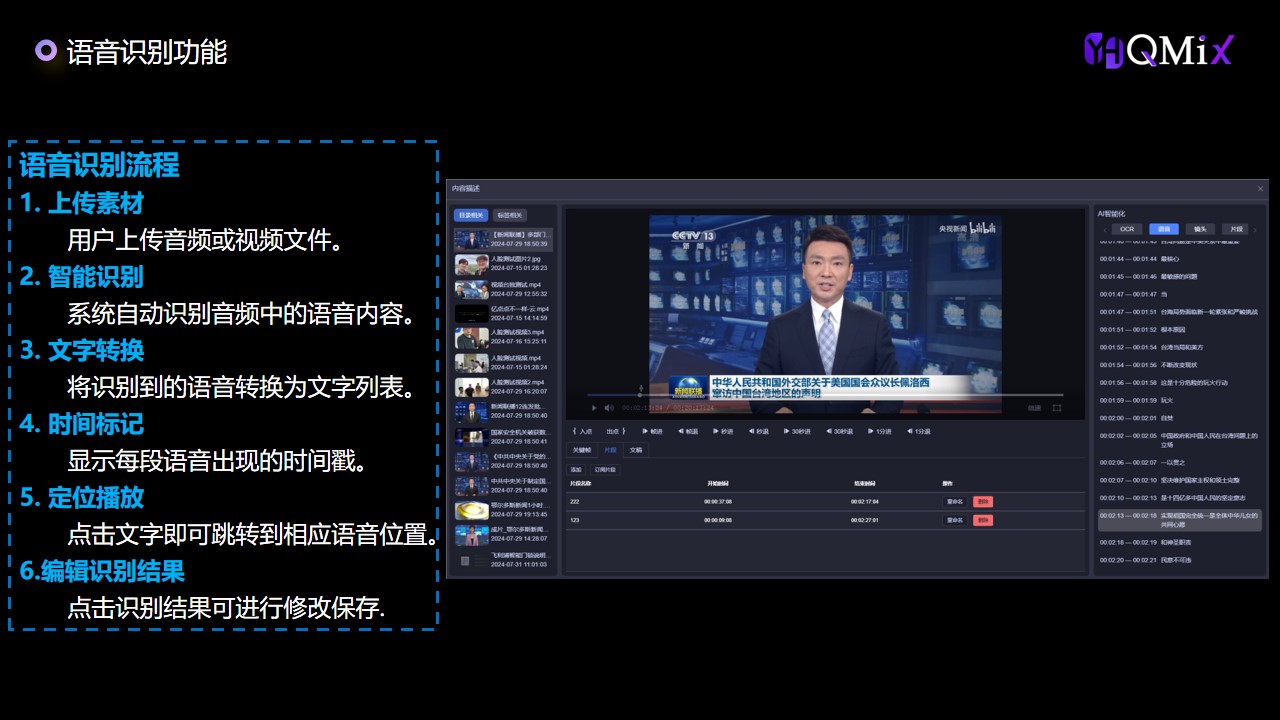
Task: Open the 关键帧 tab
Action: 581,450
